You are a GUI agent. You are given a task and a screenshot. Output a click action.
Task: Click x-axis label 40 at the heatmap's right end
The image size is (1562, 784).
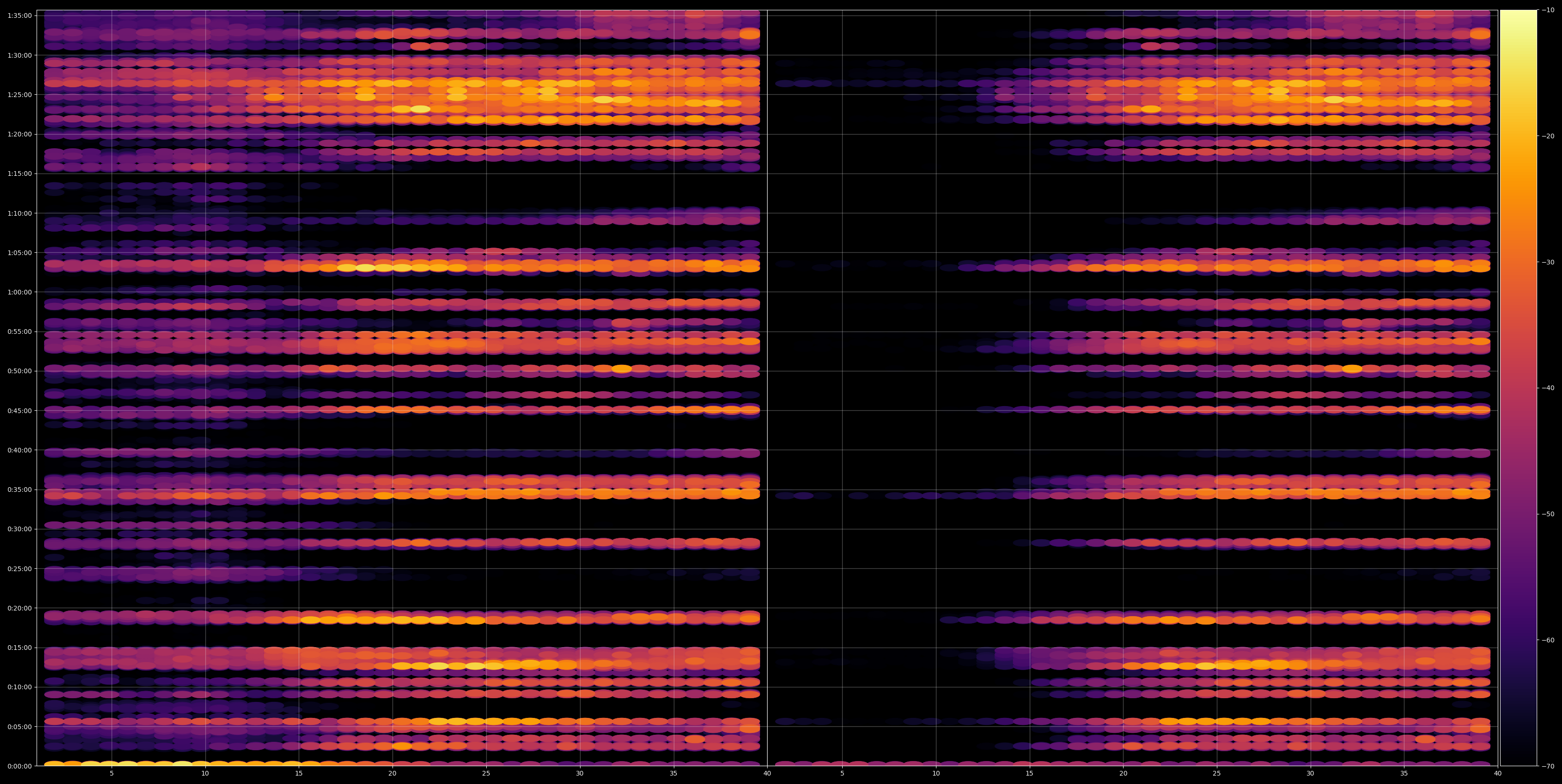1498,774
